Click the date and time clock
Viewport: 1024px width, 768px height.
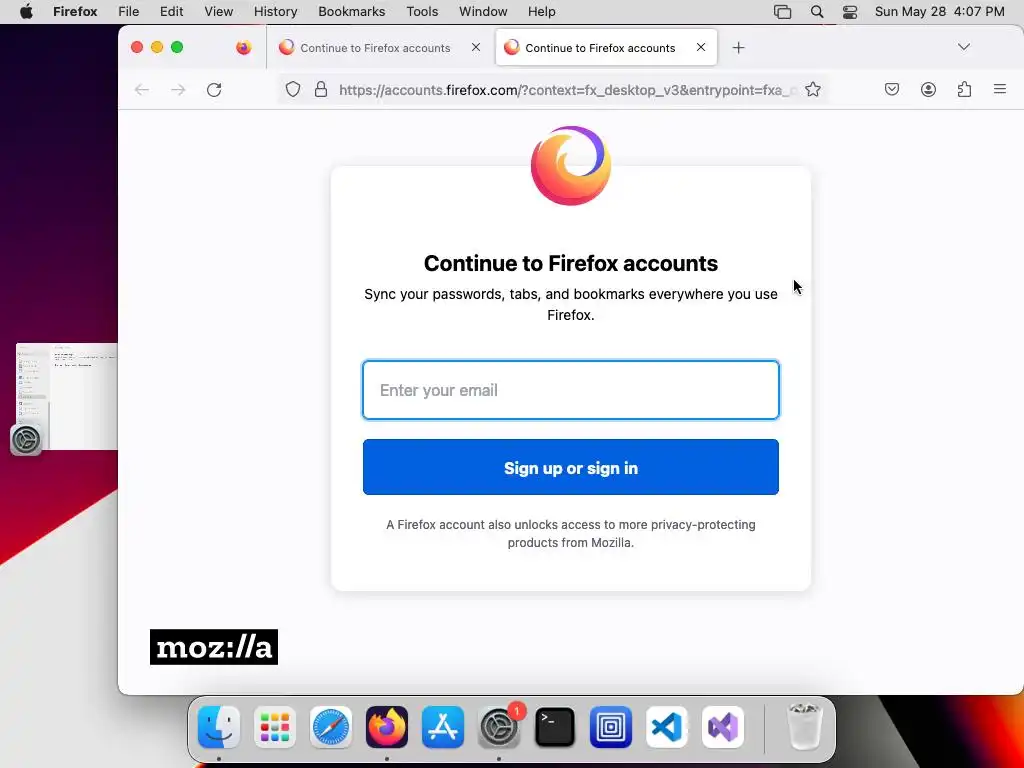(x=940, y=12)
